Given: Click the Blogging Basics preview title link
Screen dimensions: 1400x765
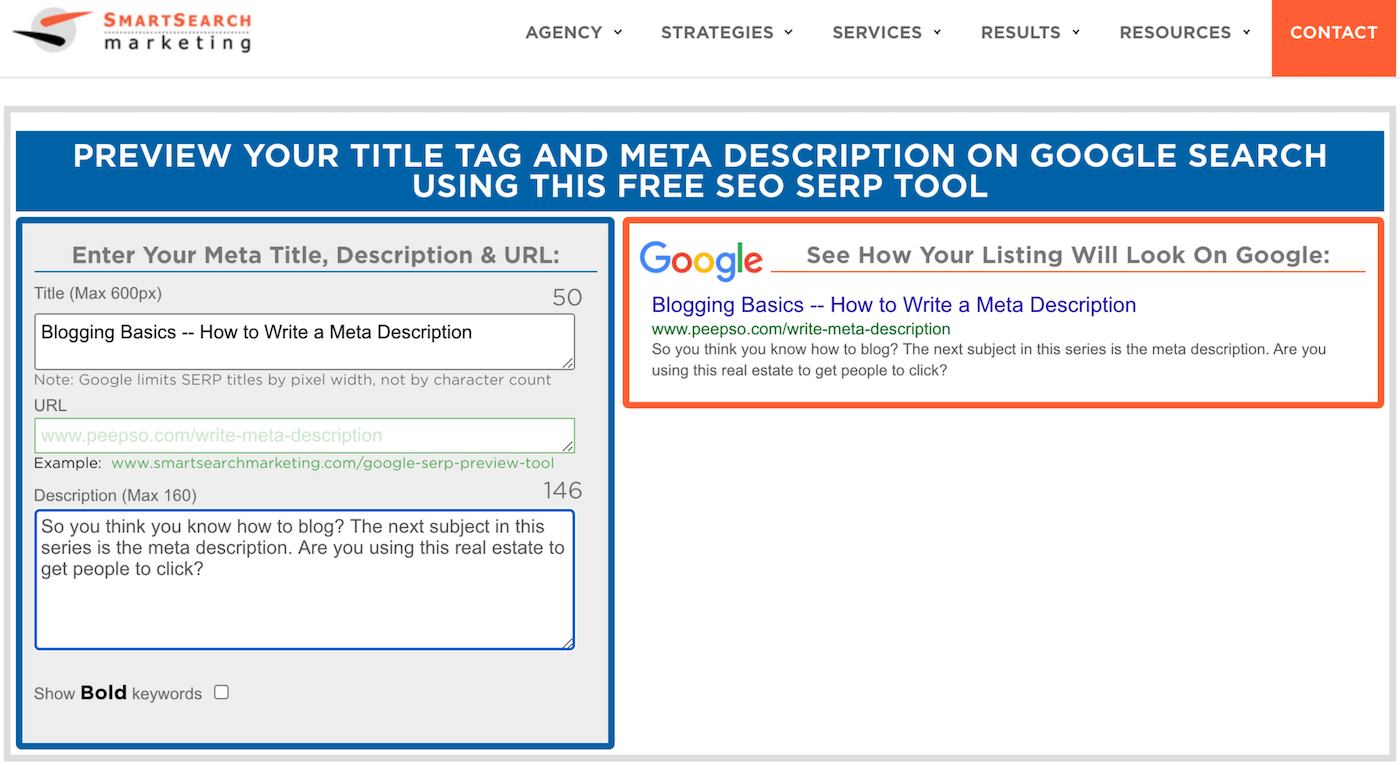Looking at the screenshot, I should (894, 305).
